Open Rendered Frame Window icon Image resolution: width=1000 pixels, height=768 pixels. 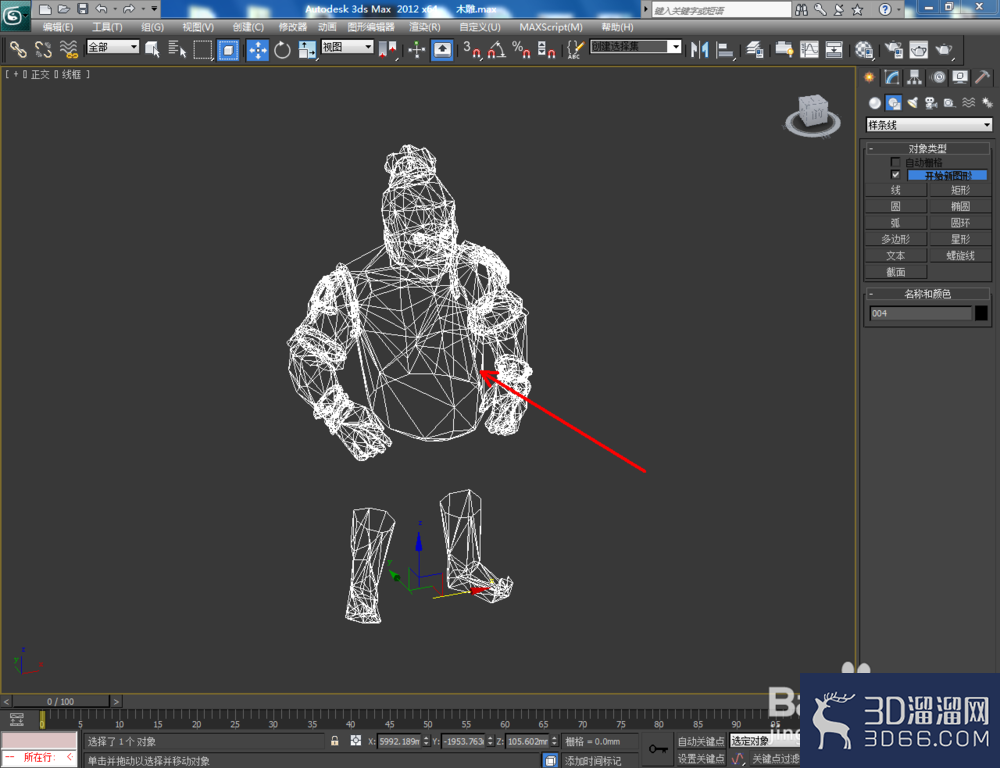(x=919, y=49)
